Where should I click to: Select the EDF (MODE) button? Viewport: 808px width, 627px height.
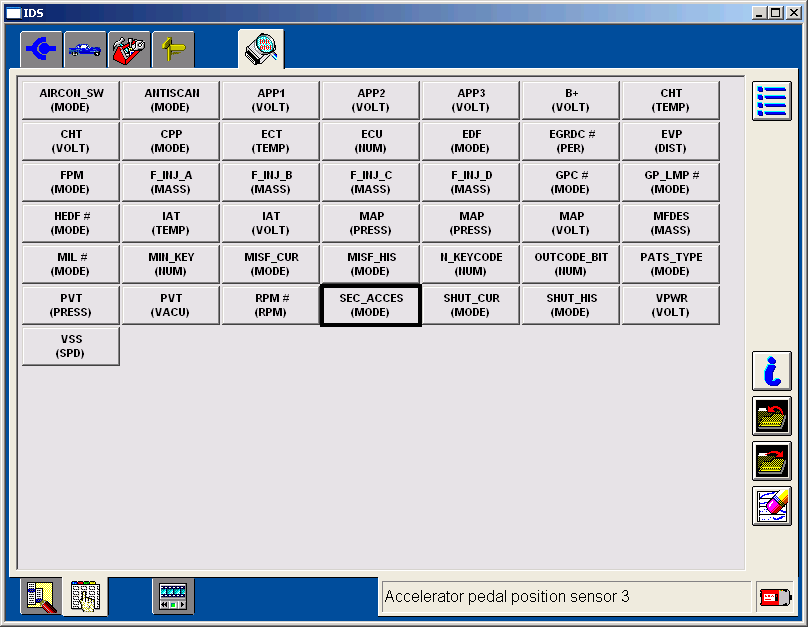tap(471, 141)
